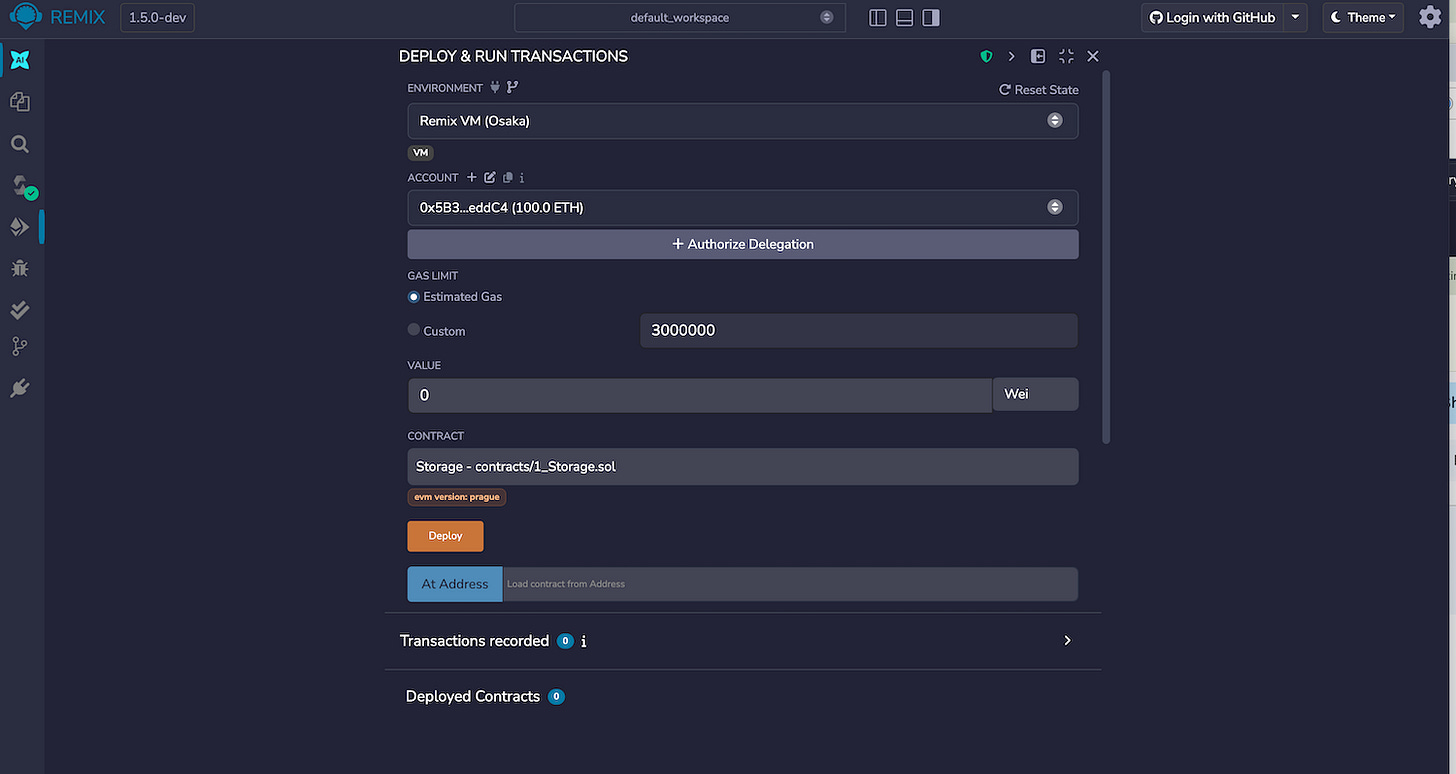Screen dimensions: 1456x774
Task: Open the Remix VM (Osaka) environment dropdown
Action: point(743,121)
